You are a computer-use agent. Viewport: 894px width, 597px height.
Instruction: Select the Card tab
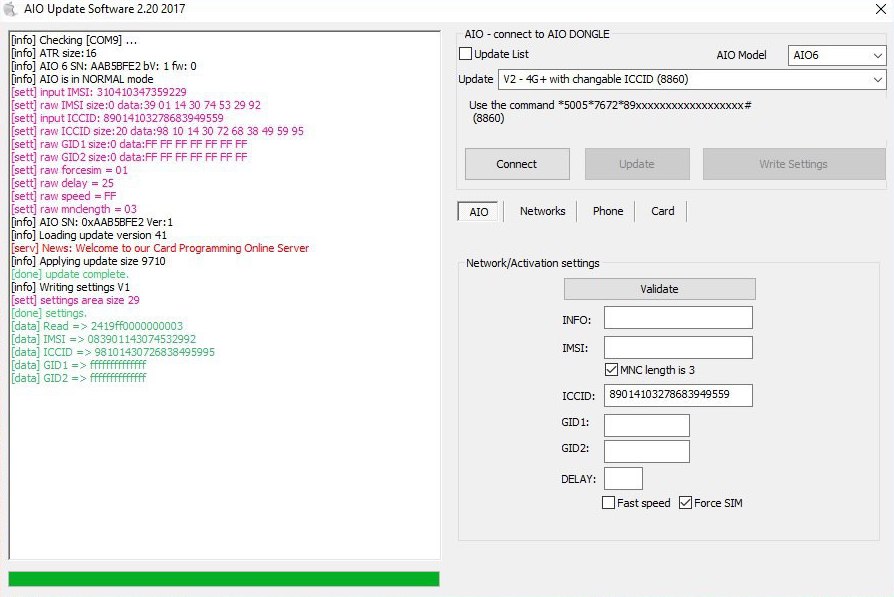662,211
